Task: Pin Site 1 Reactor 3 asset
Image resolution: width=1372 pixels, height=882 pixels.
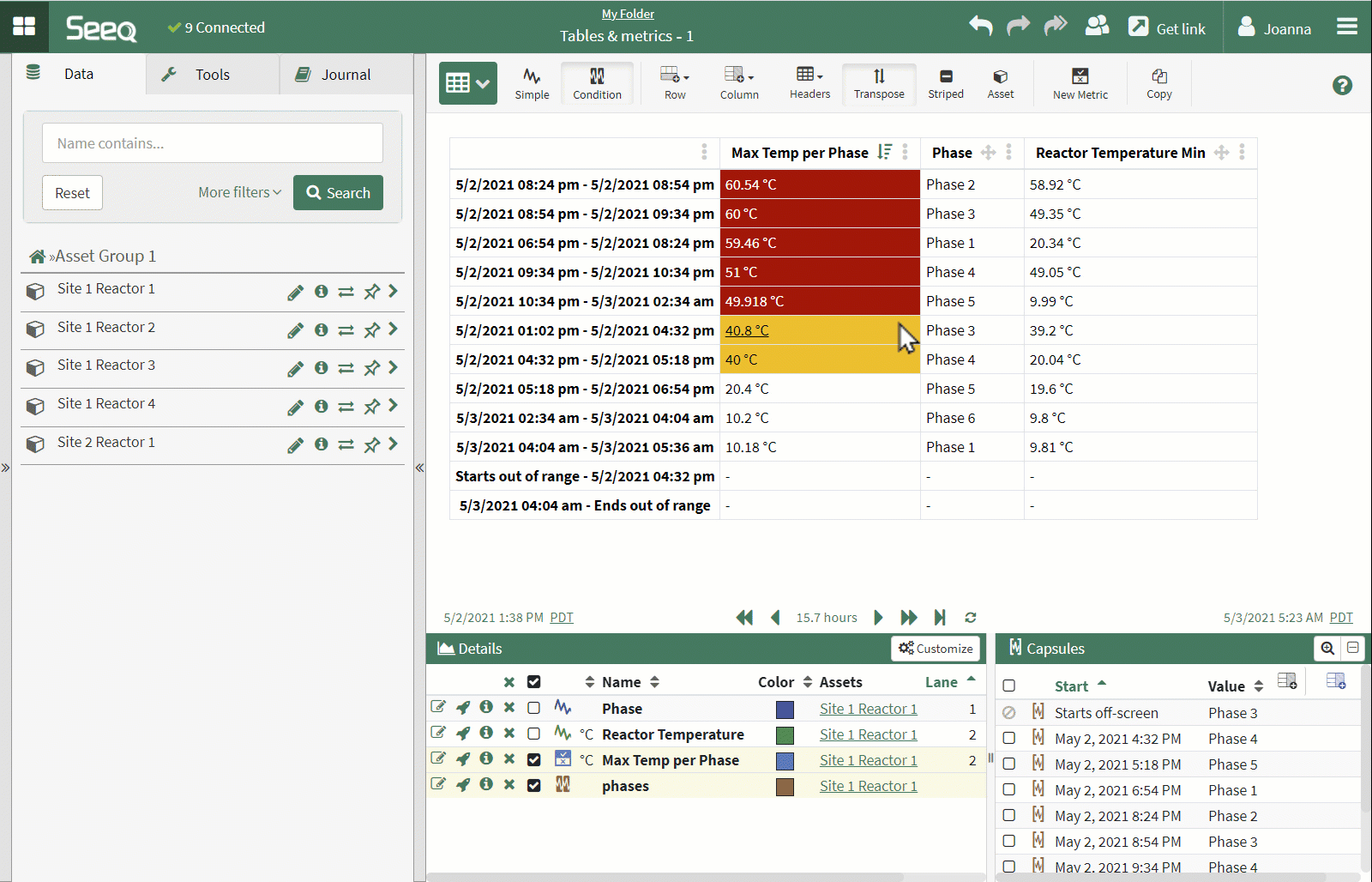Action: point(371,368)
